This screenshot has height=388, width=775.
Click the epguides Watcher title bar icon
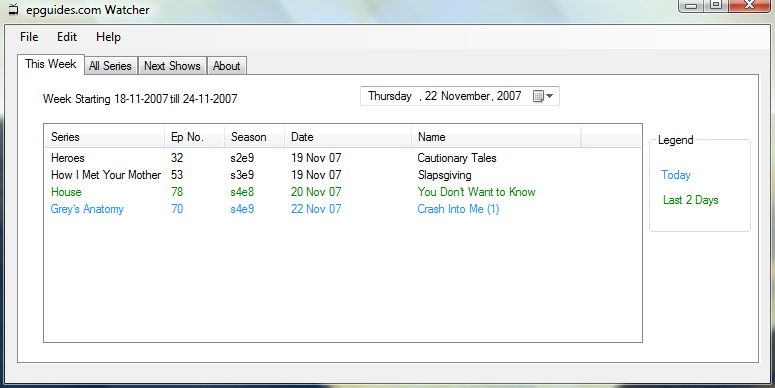click(14, 9)
